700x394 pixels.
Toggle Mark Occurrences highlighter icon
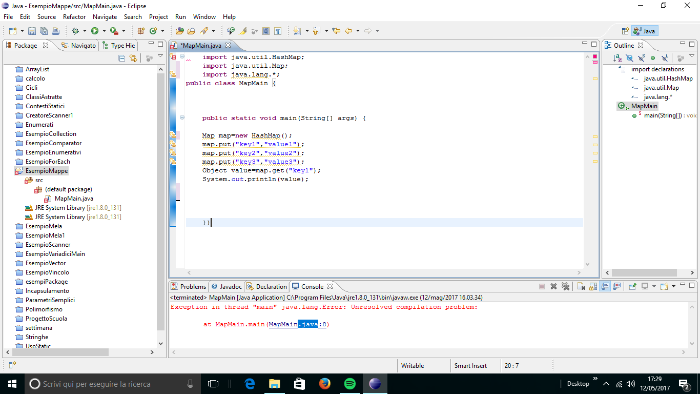click(x=243, y=31)
